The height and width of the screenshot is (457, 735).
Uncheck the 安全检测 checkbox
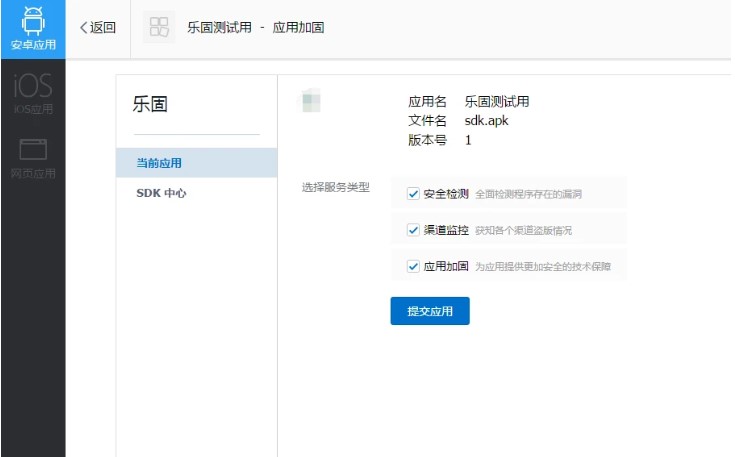413,193
